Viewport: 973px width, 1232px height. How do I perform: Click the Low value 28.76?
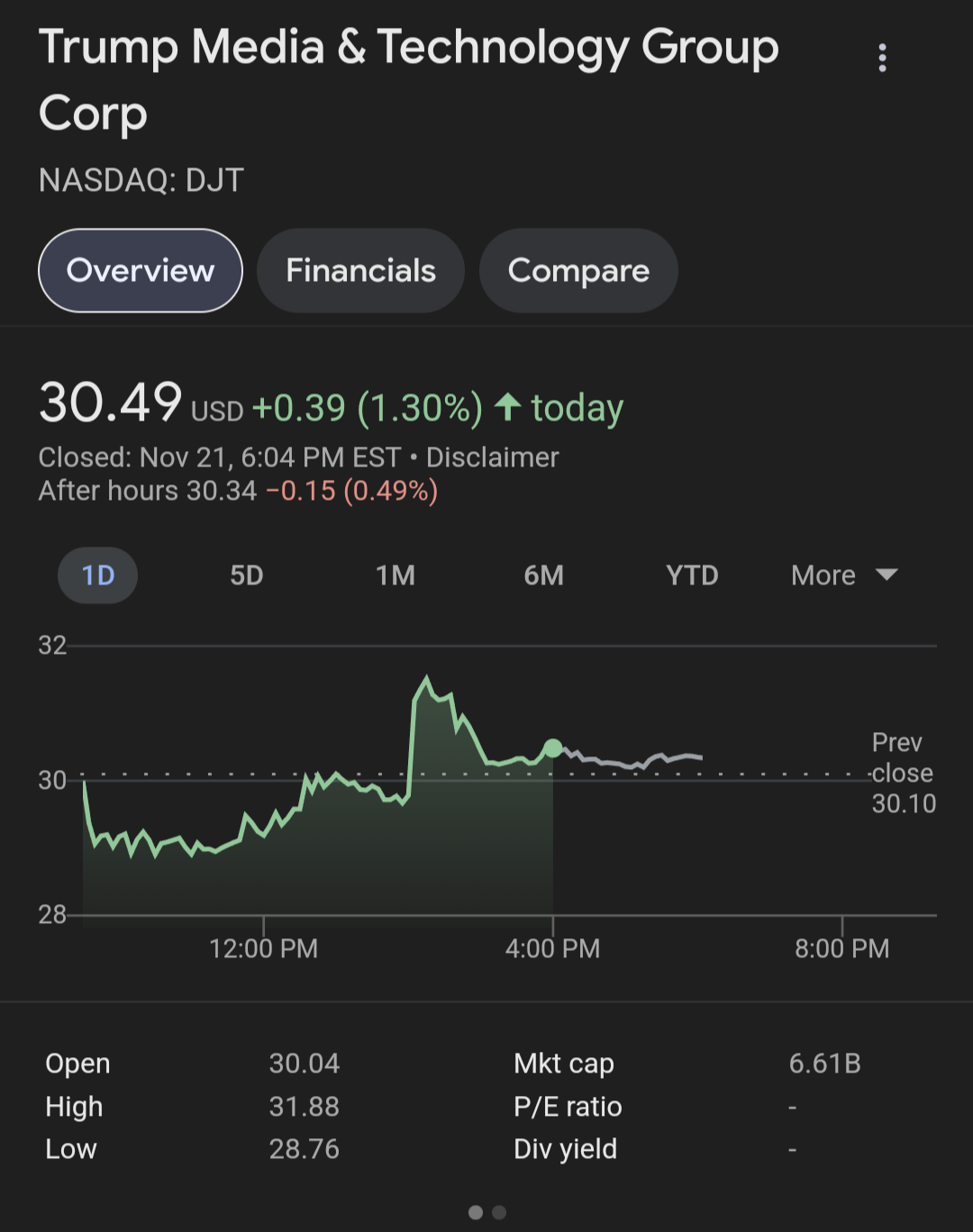[x=305, y=1149]
